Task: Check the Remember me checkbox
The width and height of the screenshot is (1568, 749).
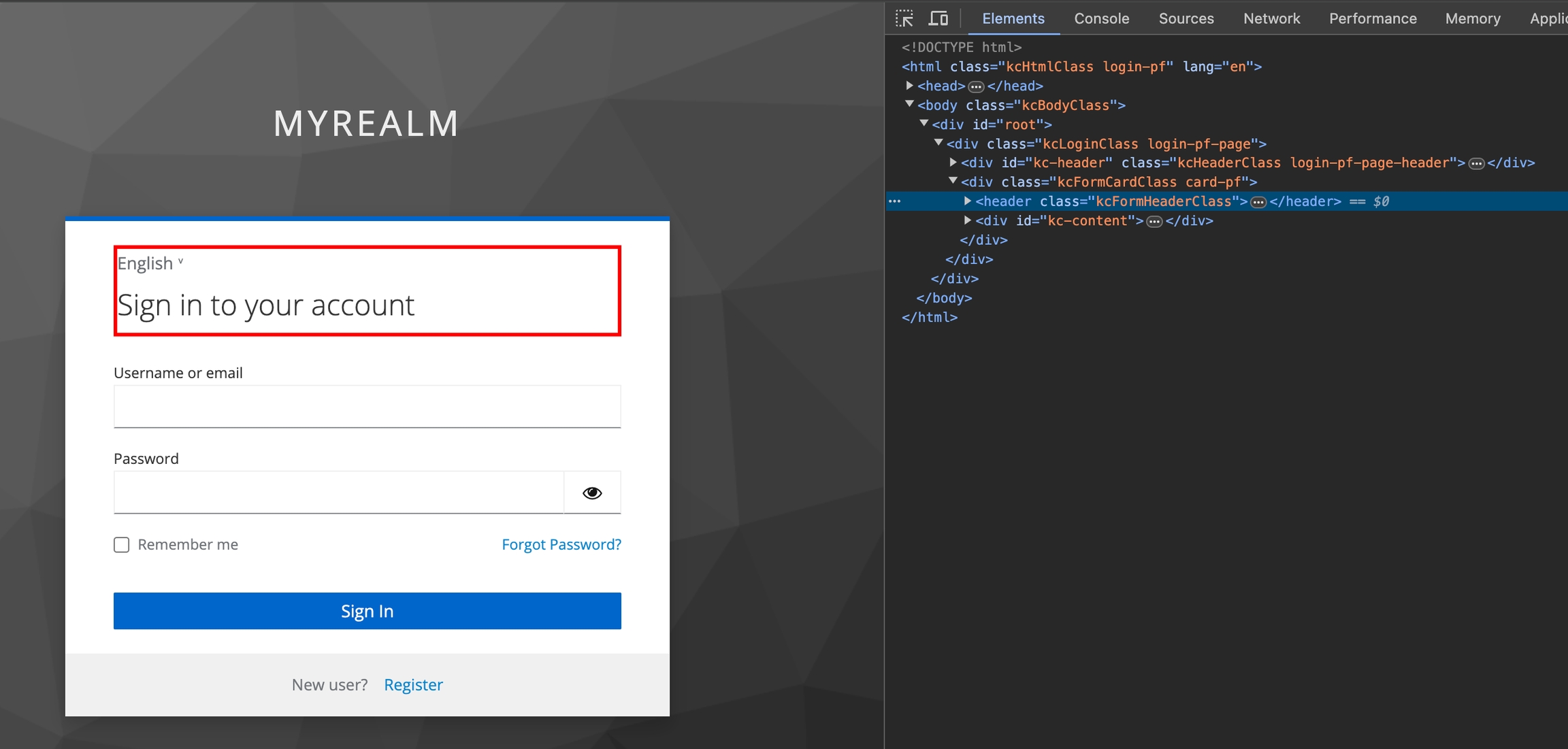Action: [122, 545]
